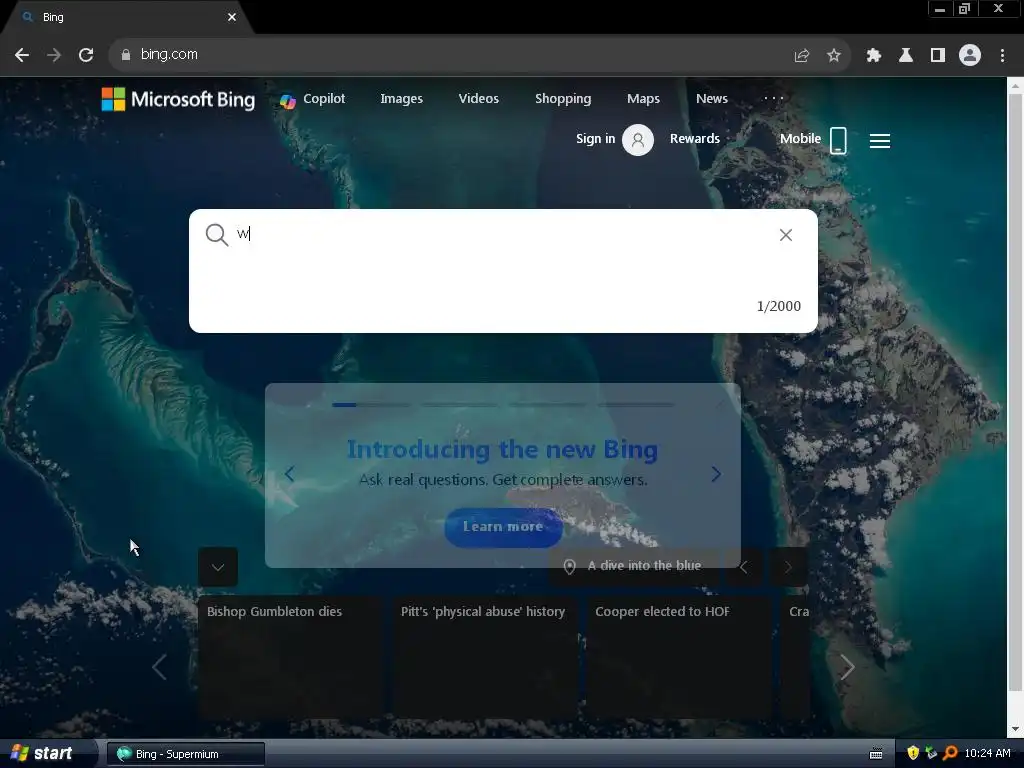Expand the more options ellipsis in header
This screenshot has height=768, width=1024.
(x=774, y=99)
